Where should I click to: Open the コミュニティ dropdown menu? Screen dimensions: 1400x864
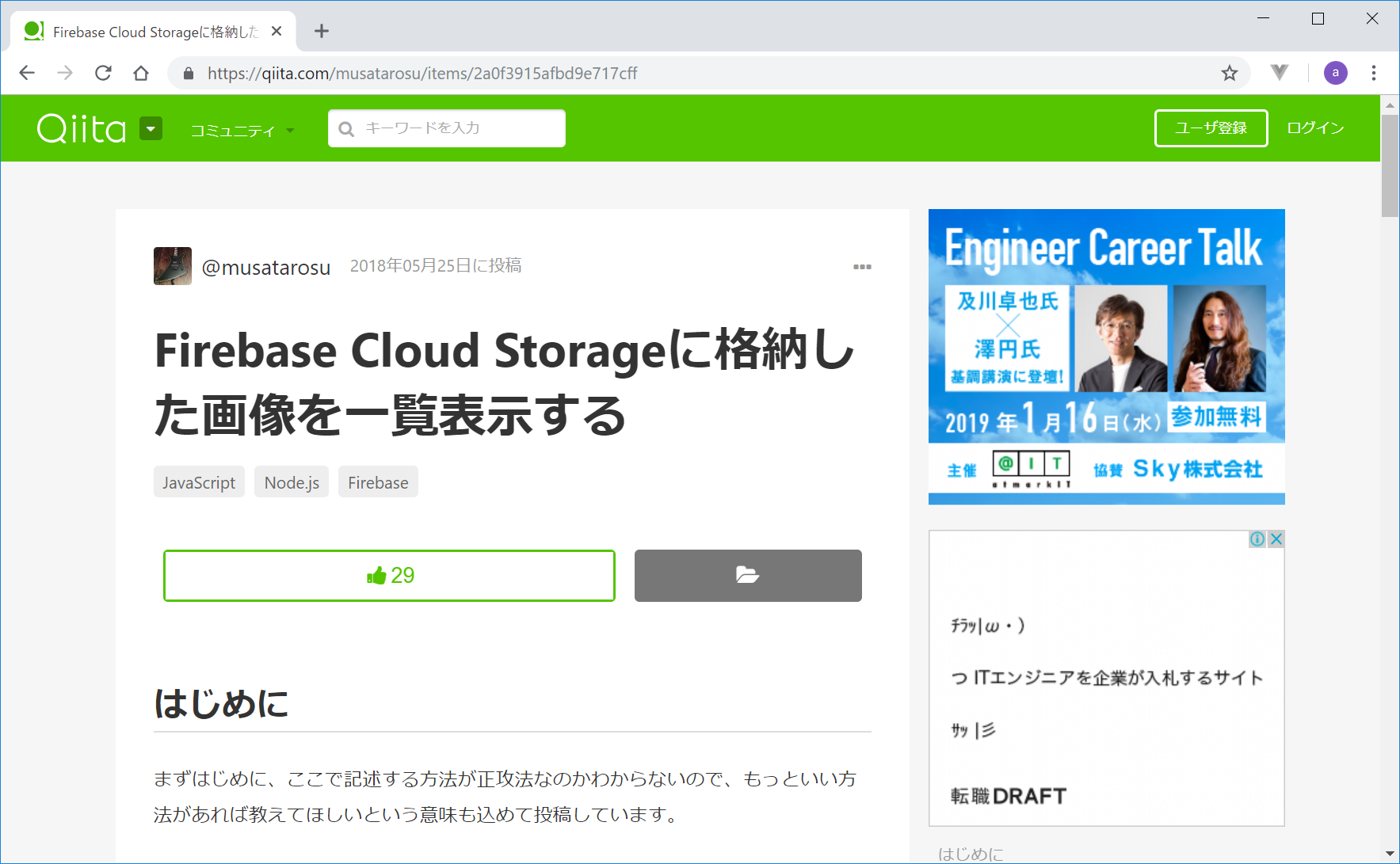[x=242, y=131]
